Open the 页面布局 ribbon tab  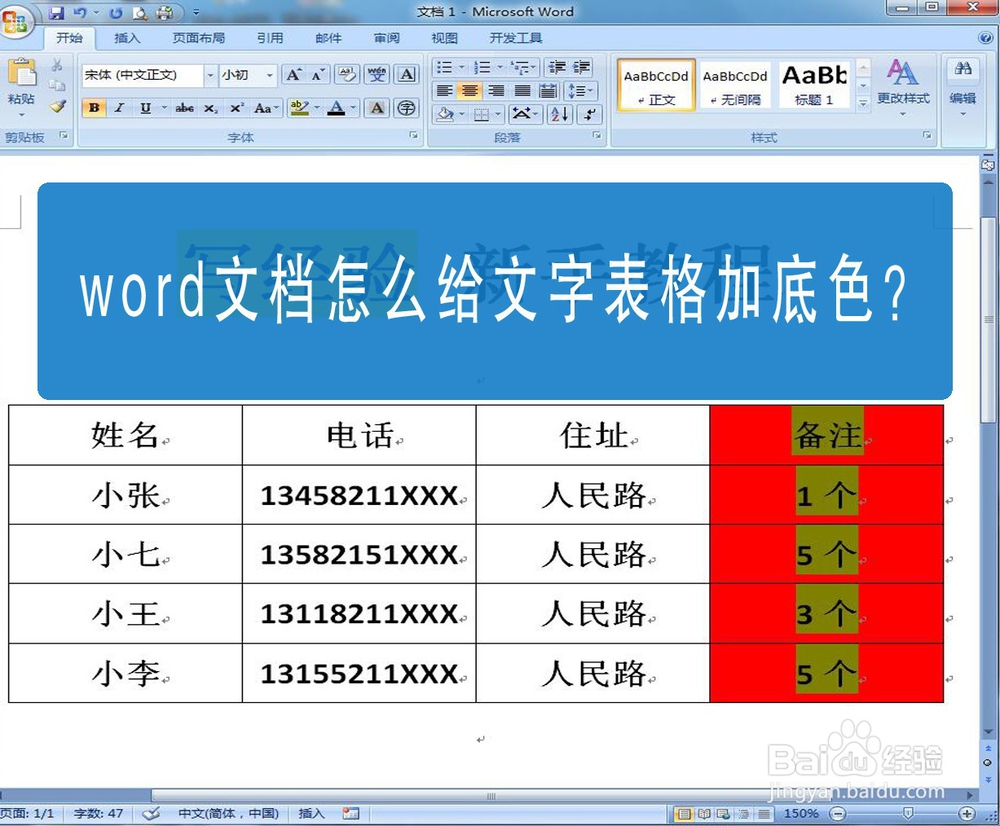pos(199,38)
